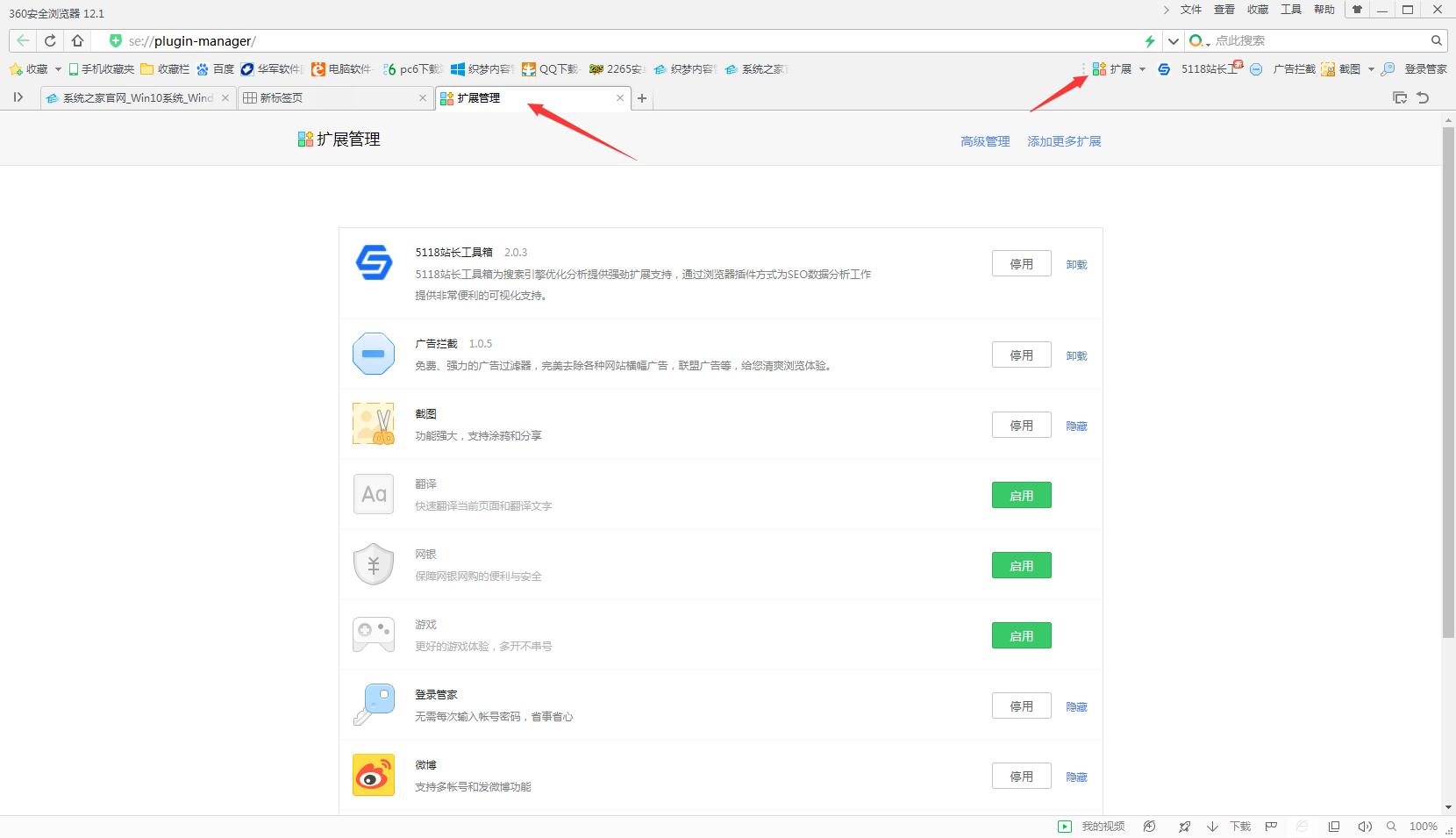This screenshot has width=1456, height=838.
Task: Open the 截图 dropdown arrow in toolbar
Action: click(1370, 68)
